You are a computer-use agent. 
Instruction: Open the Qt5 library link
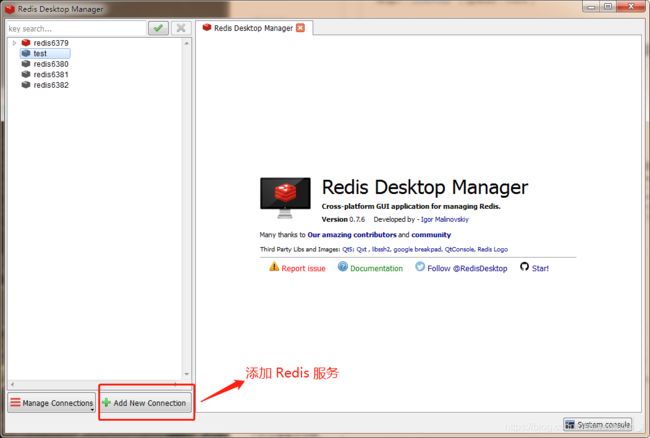click(x=347, y=249)
